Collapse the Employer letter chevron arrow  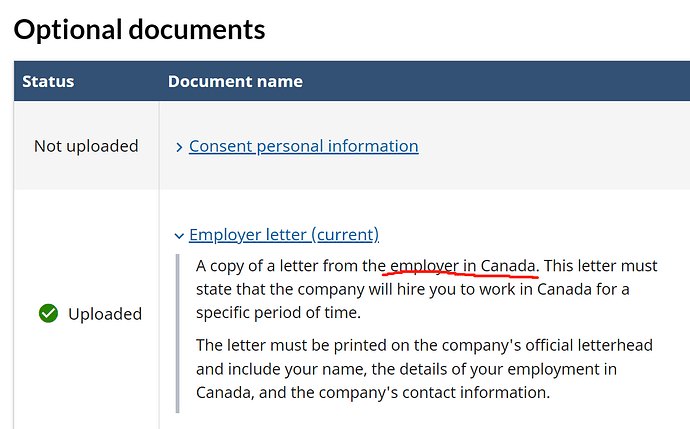tap(179, 236)
